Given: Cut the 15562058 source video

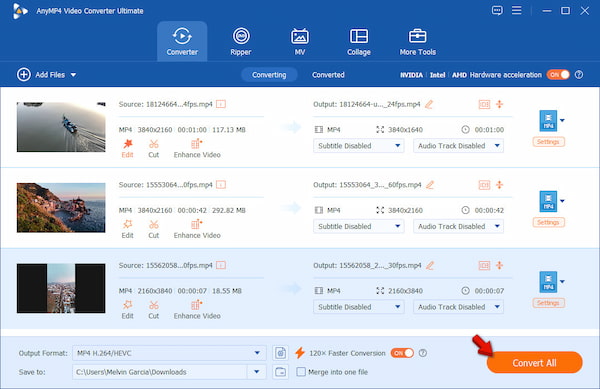Looking at the screenshot, I should (x=153, y=310).
